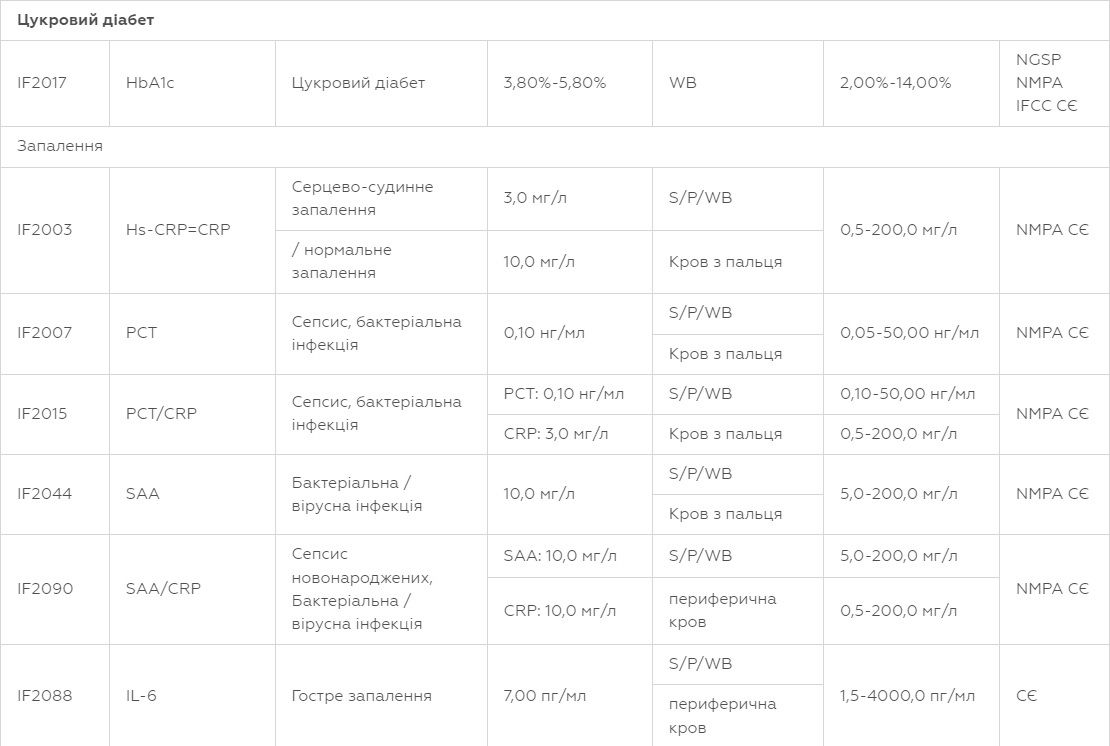Select the PCT test name cell
Viewport: 1110px width, 746px height.
(192, 333)
